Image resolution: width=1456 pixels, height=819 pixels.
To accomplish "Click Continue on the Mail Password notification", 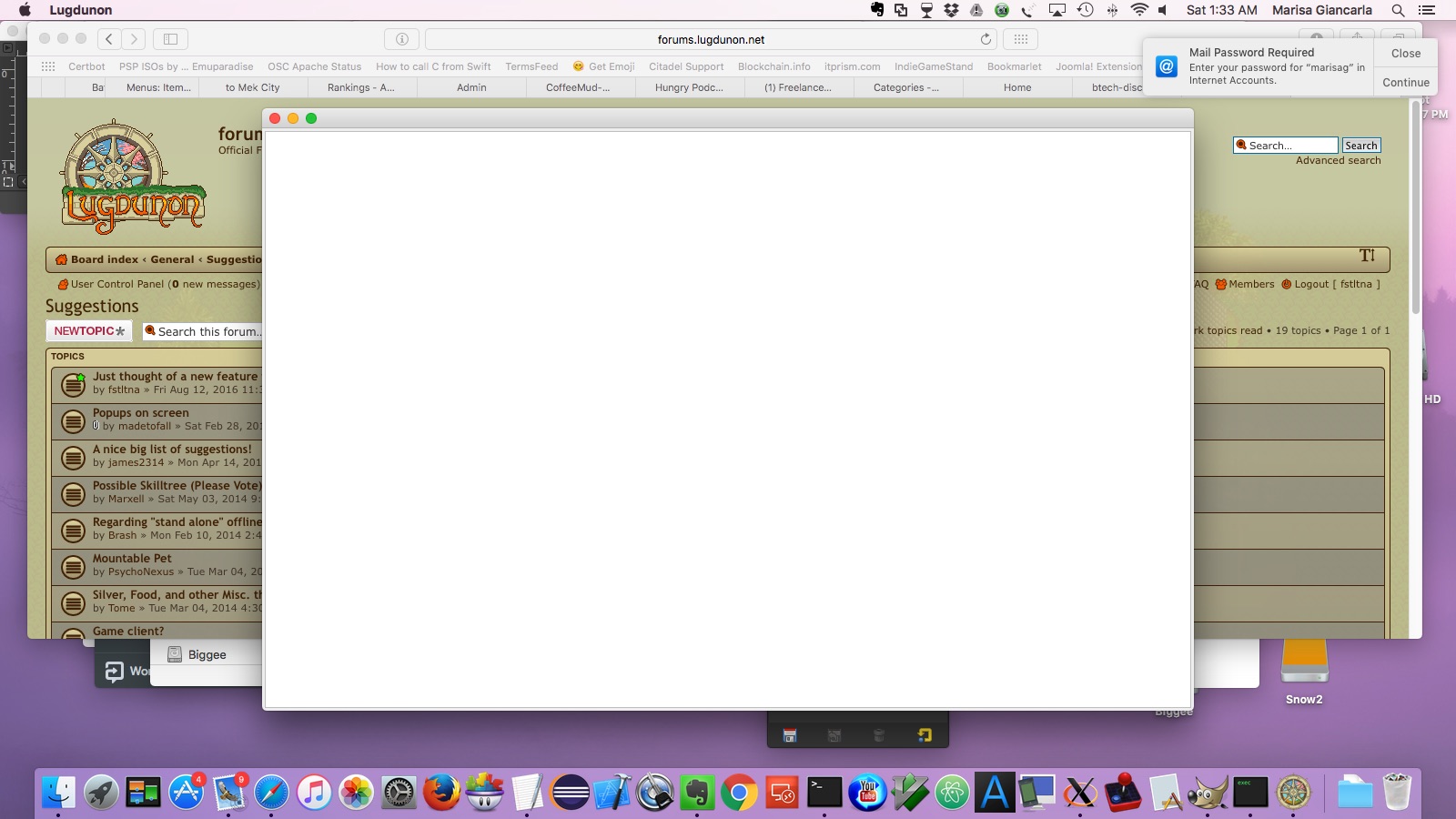I will (1405, 82).
